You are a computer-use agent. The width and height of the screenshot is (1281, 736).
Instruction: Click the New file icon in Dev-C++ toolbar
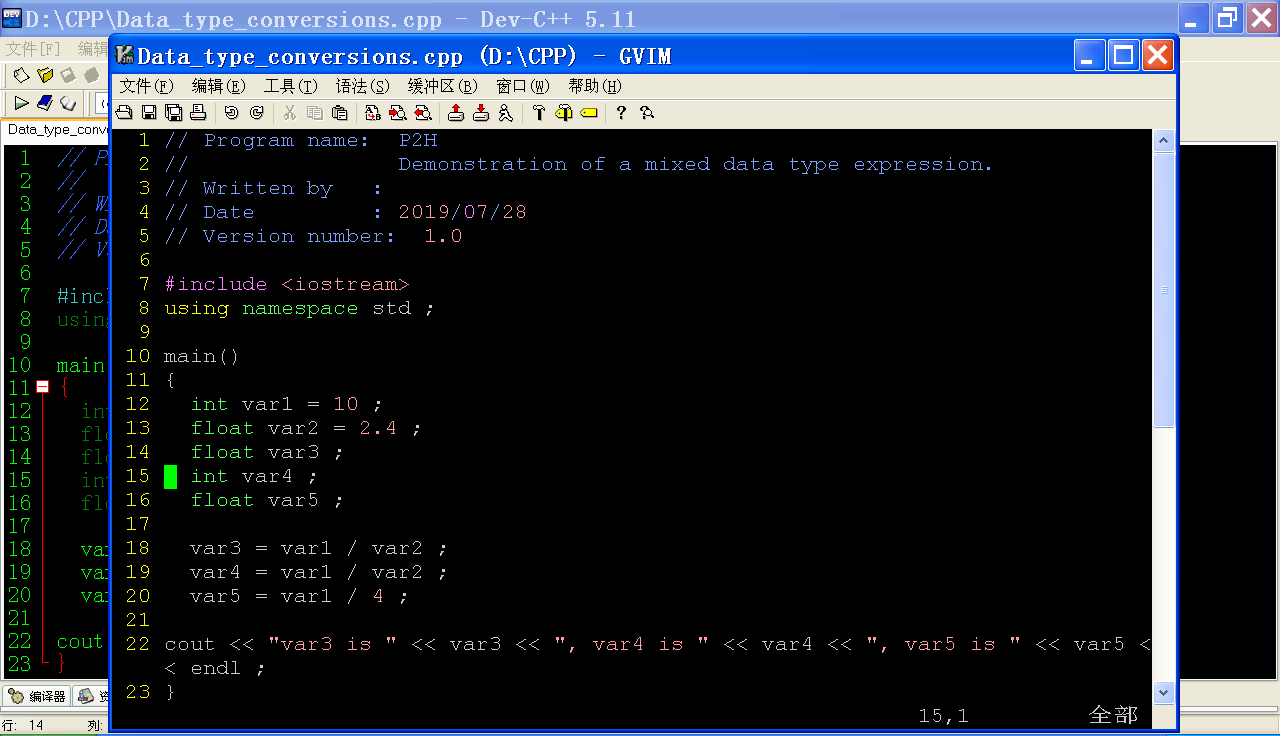tap(21, 75)
